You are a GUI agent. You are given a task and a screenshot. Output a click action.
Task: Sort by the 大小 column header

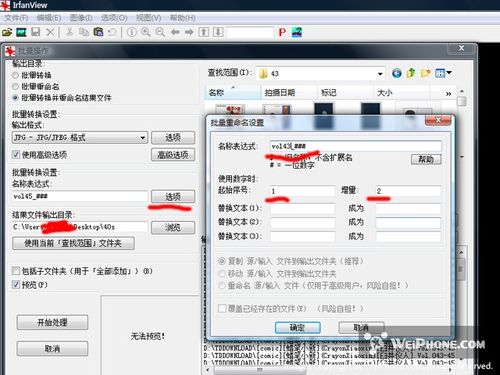click(401, 92)
